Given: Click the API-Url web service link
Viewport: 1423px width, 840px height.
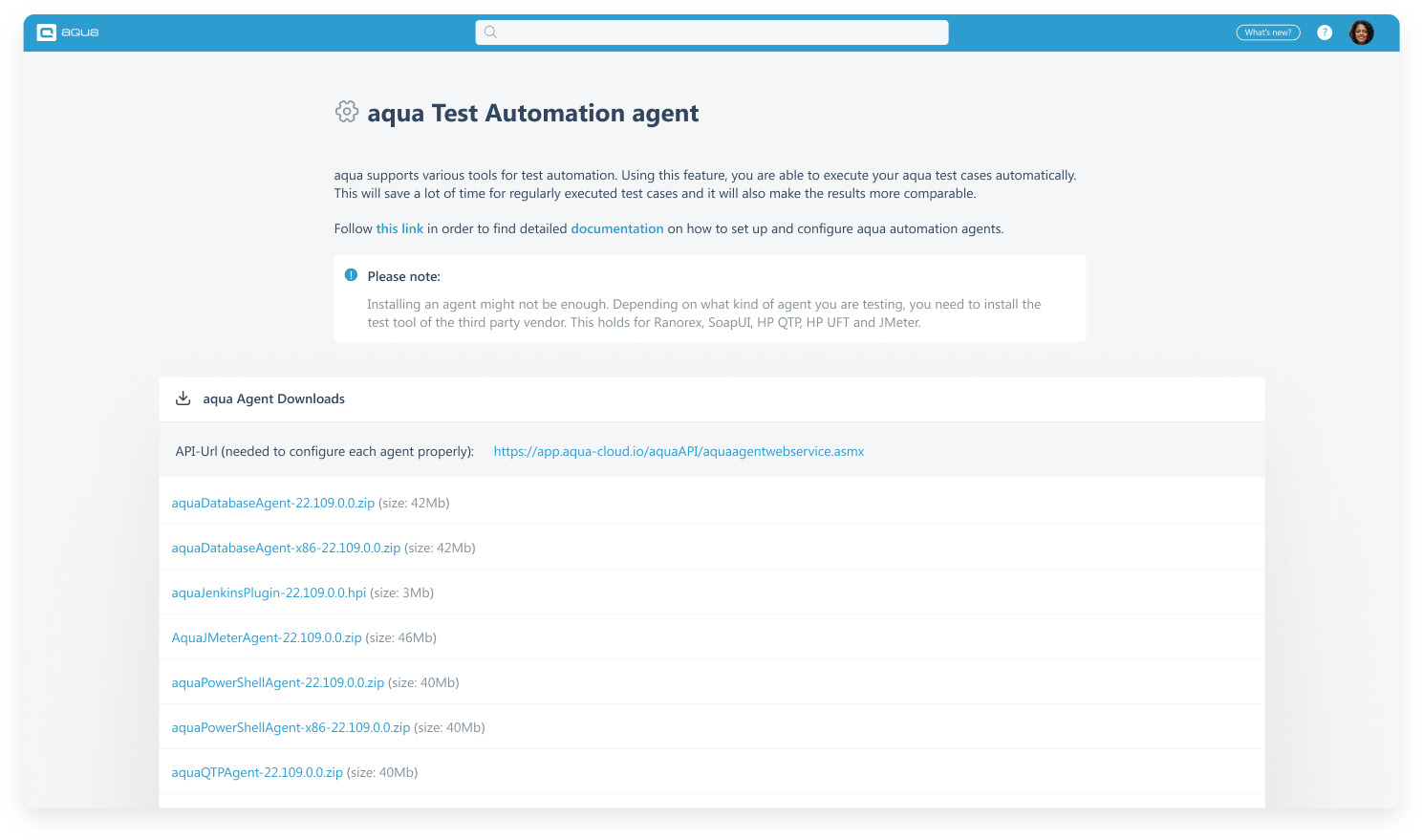Looking at the screenshot, I should 679,451.
